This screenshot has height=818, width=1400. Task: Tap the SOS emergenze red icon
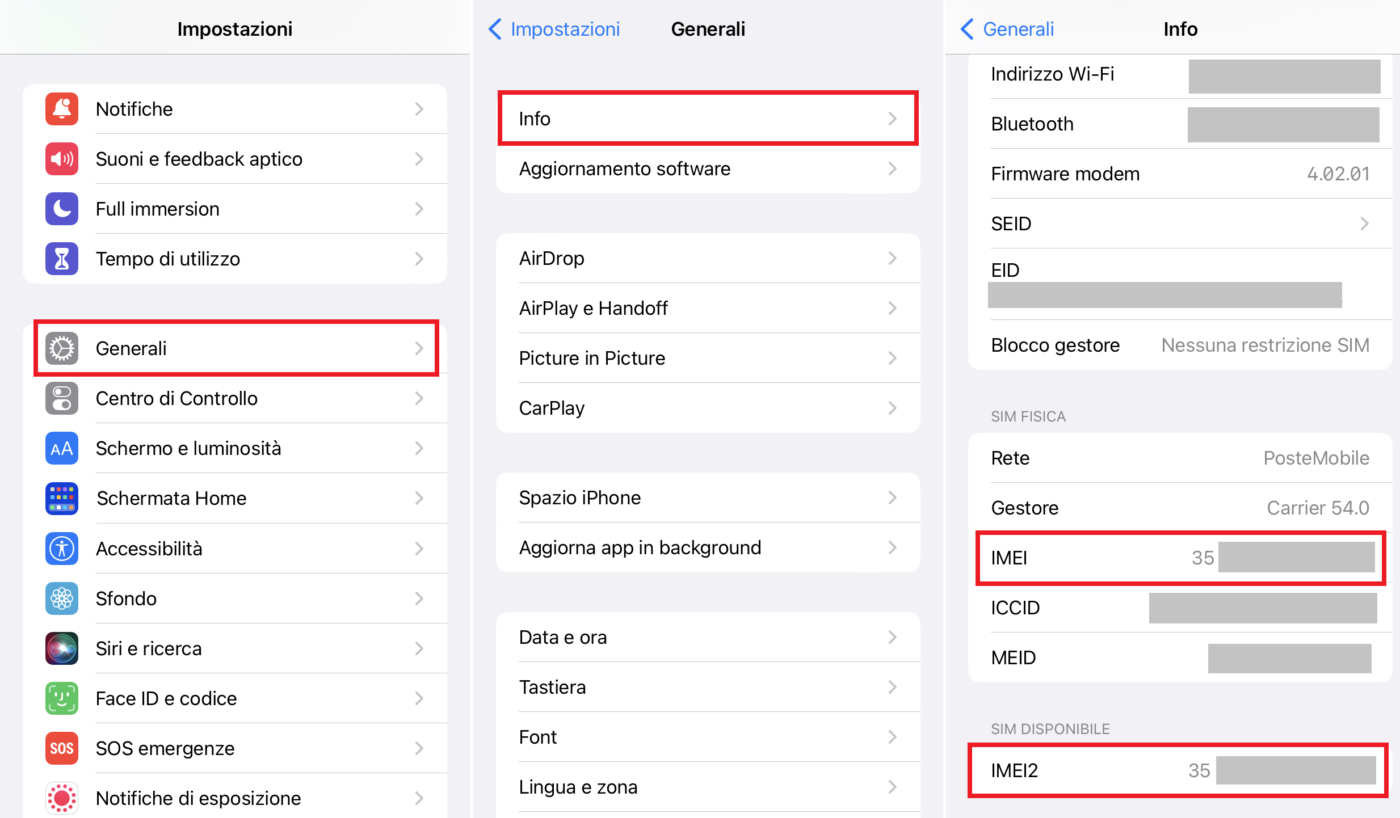pyautogui.click(x=62, y=748)
